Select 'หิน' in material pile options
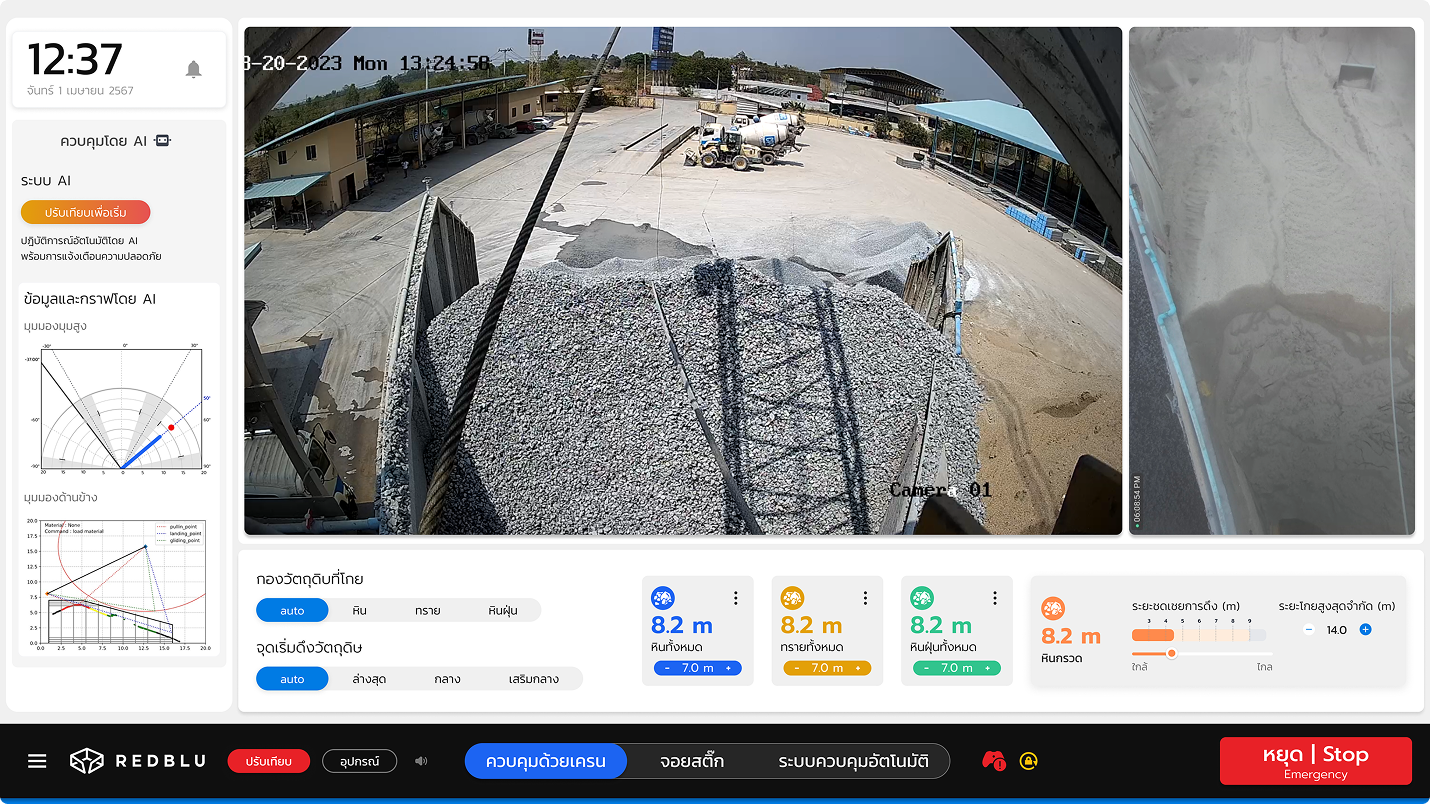 (x=359, y=610)
